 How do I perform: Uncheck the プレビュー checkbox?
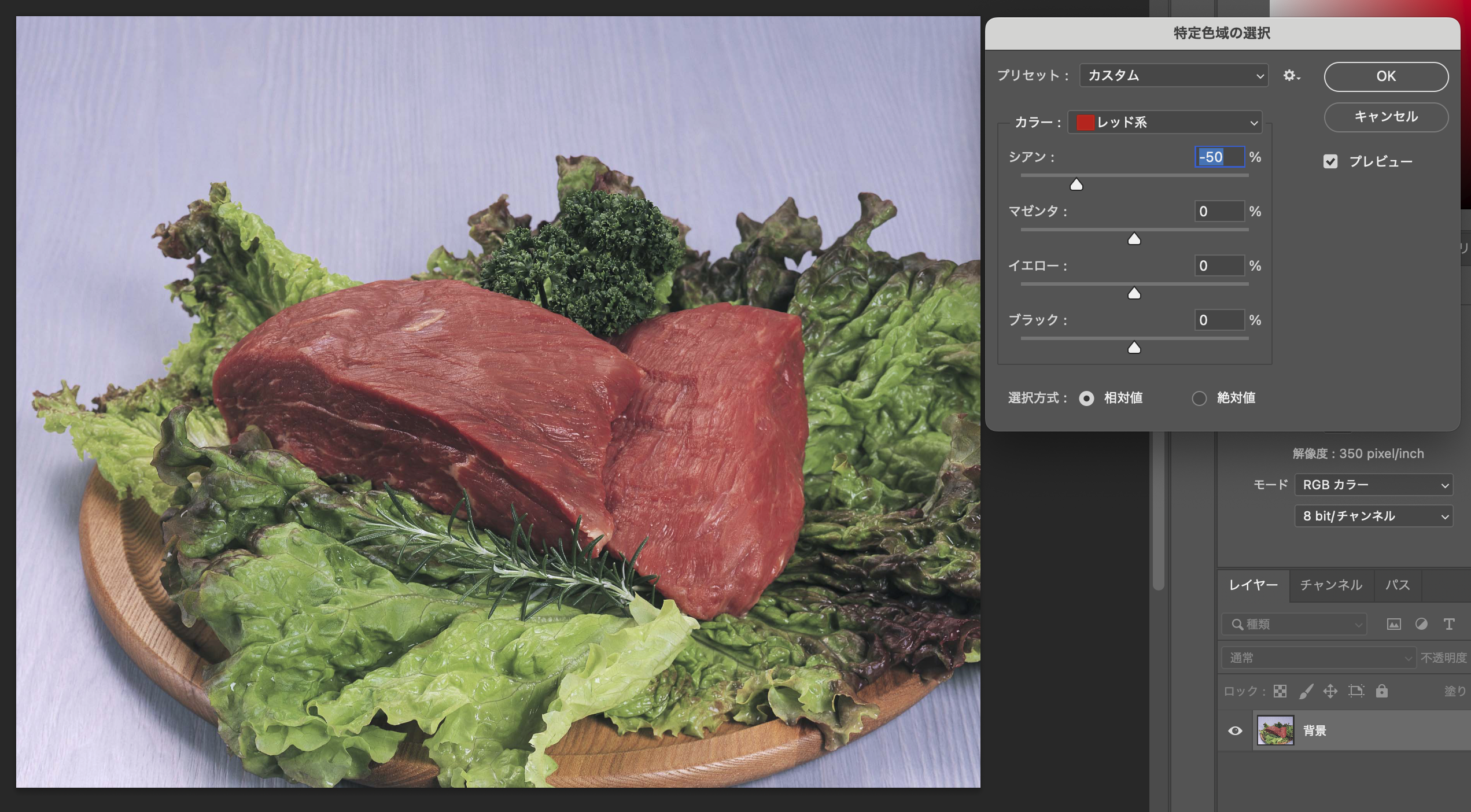[x=1330, y=161]
